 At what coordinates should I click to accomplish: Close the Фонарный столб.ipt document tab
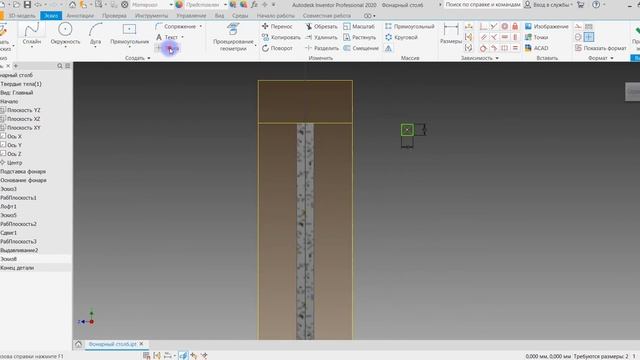coord(142,344)
